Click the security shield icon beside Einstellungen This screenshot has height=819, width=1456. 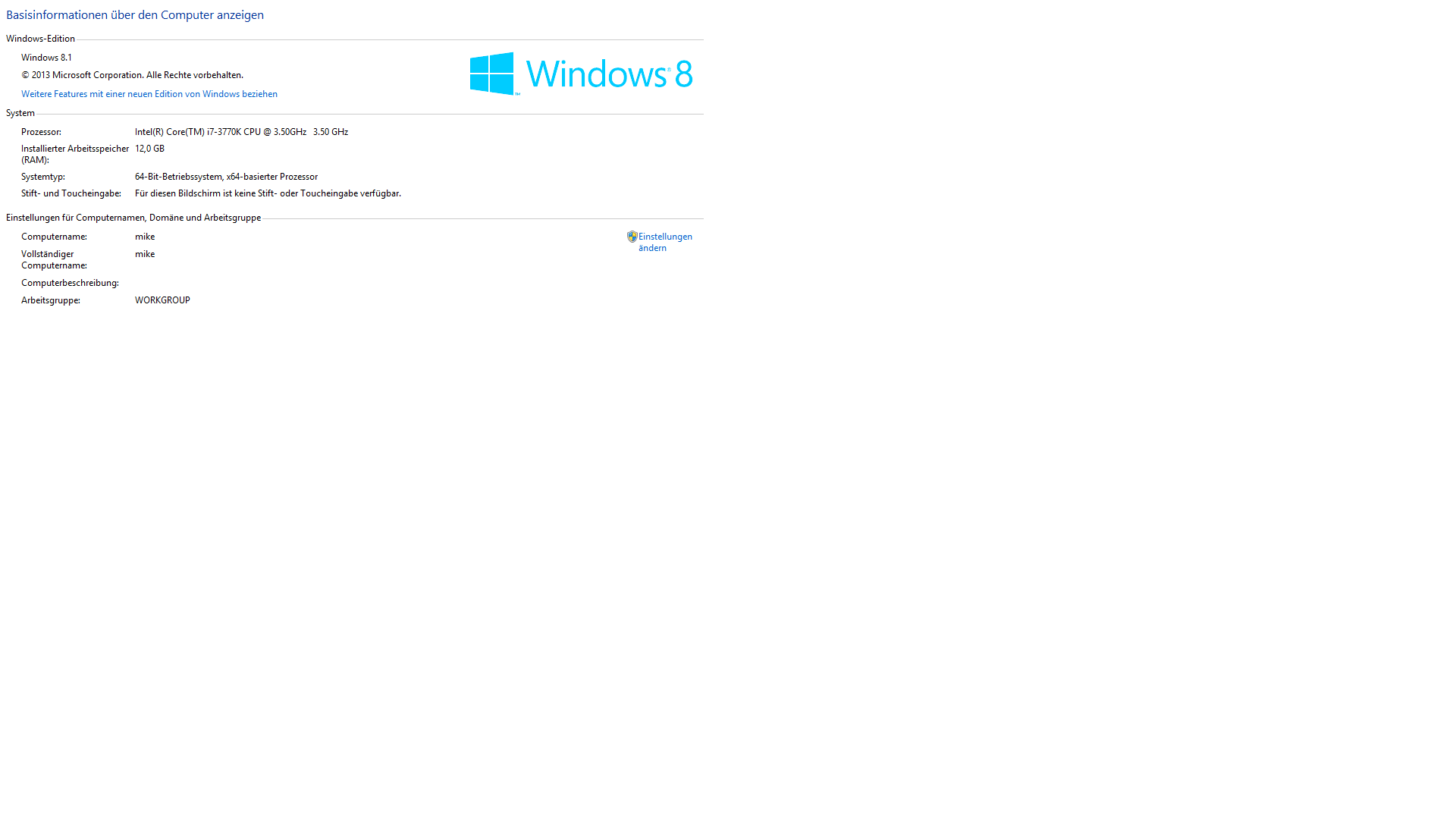click(x=632, y=237)
